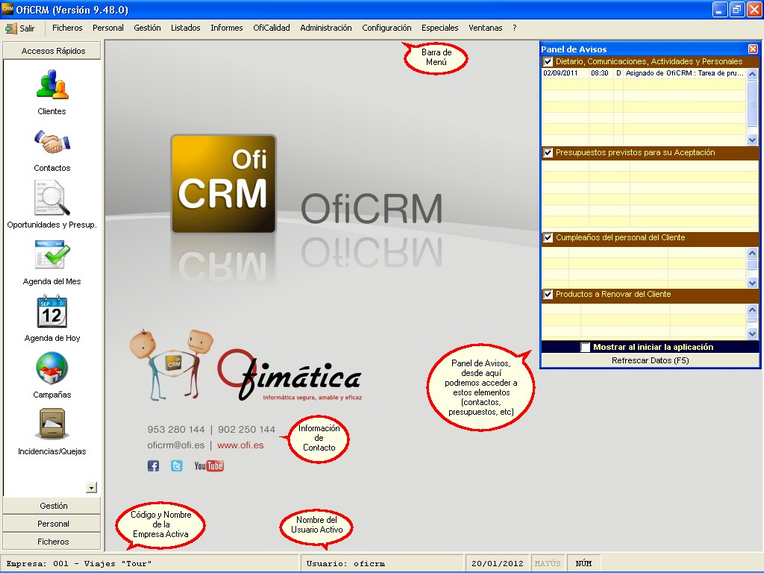Open the Administración menu
This screenshot has width=764, height=573.
(326, 28)
